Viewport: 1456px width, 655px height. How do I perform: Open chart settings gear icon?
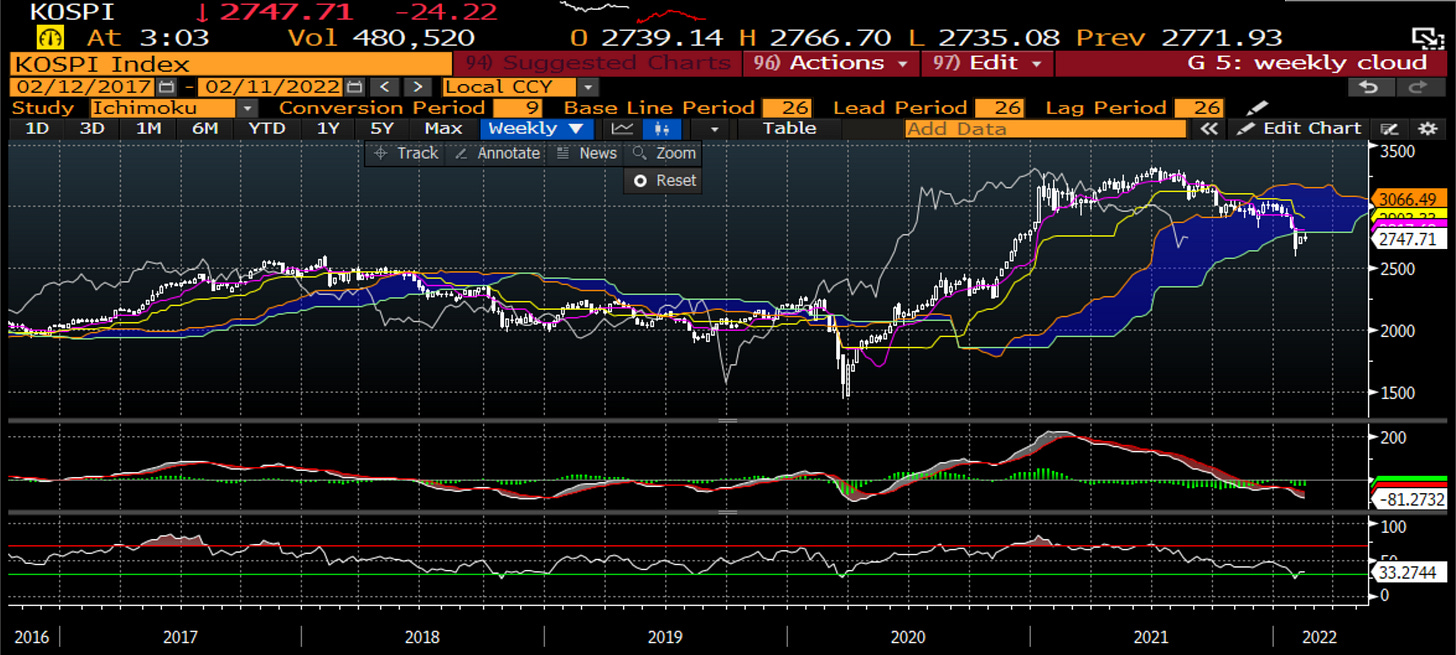(x=1426, y=128)
